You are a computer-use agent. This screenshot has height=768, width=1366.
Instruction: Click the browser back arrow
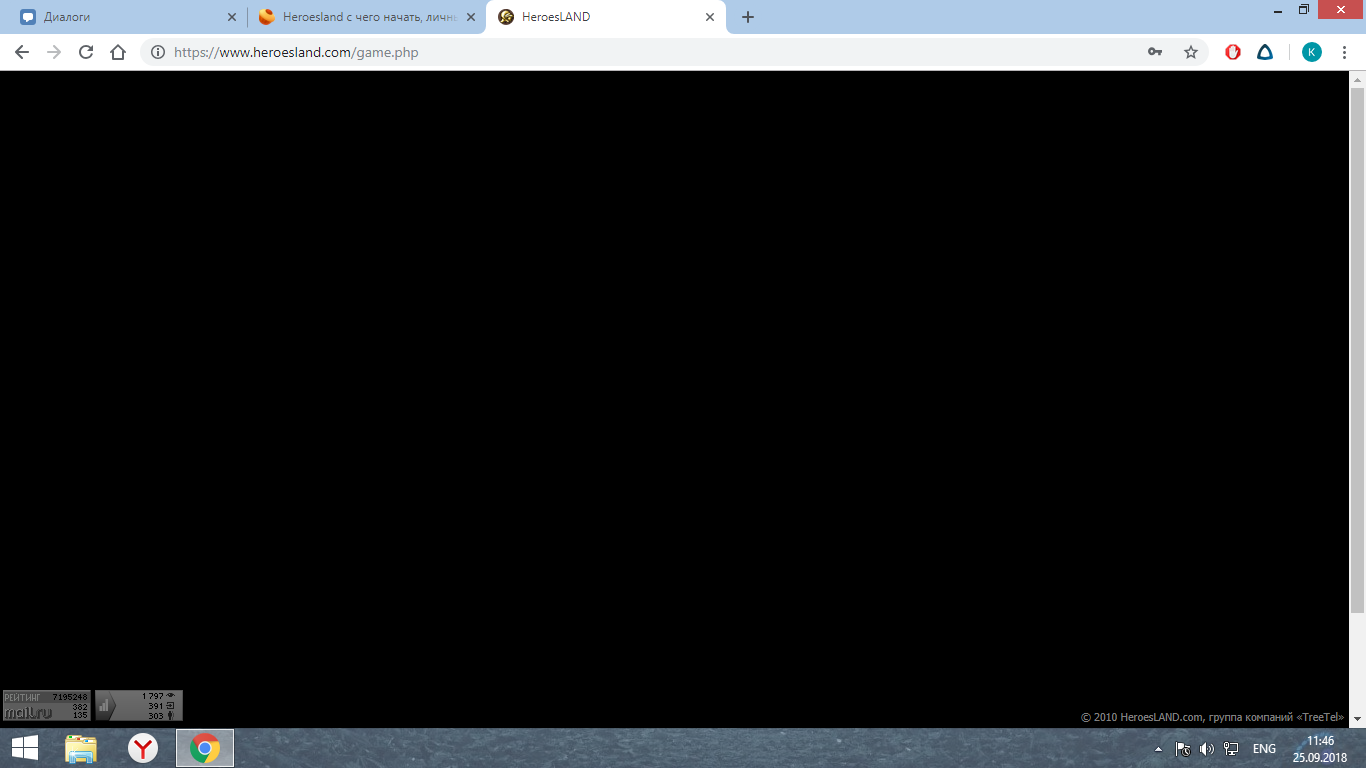[x=22, y=52]
